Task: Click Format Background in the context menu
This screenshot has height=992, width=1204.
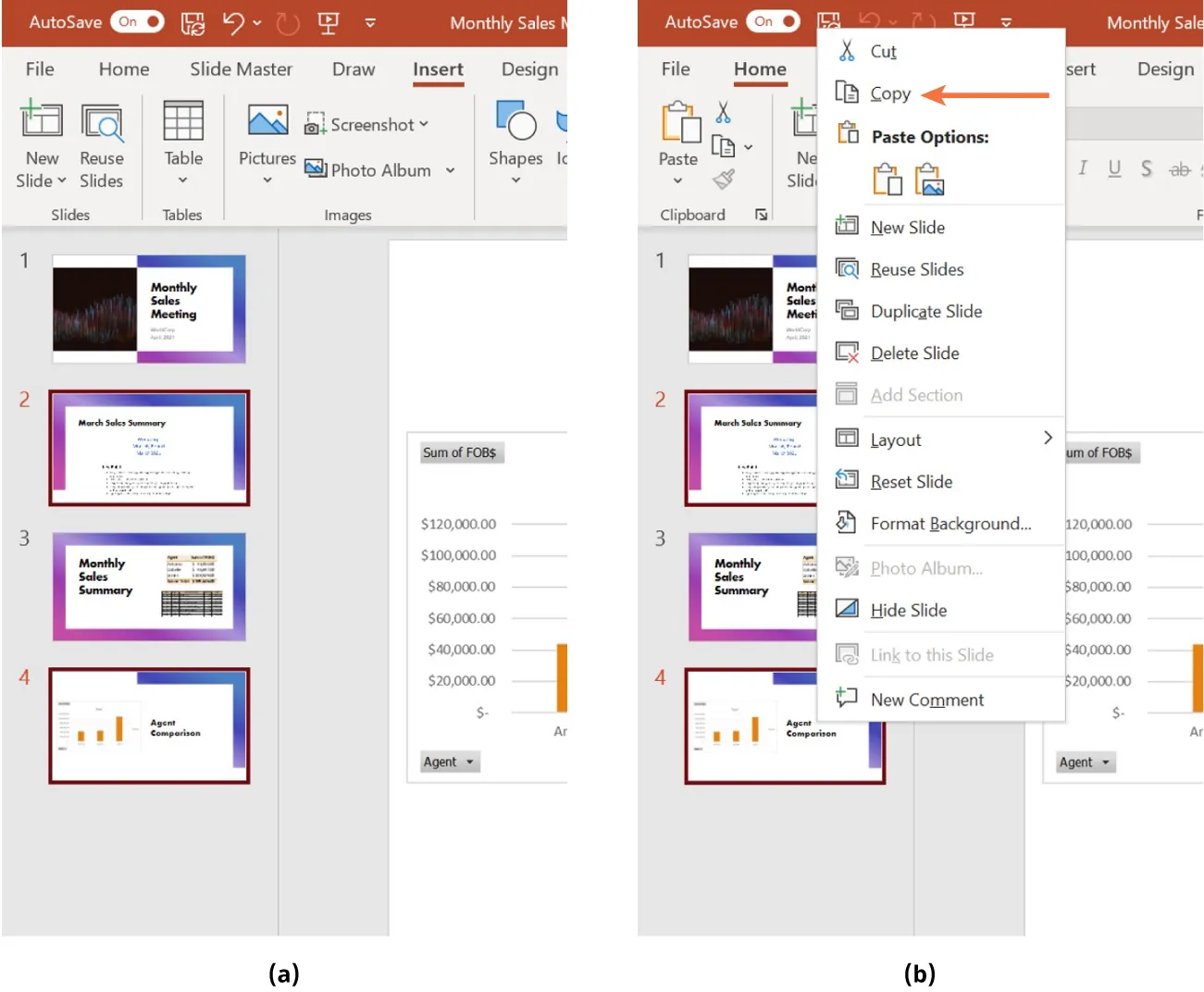Action: (x=950, y=524)
